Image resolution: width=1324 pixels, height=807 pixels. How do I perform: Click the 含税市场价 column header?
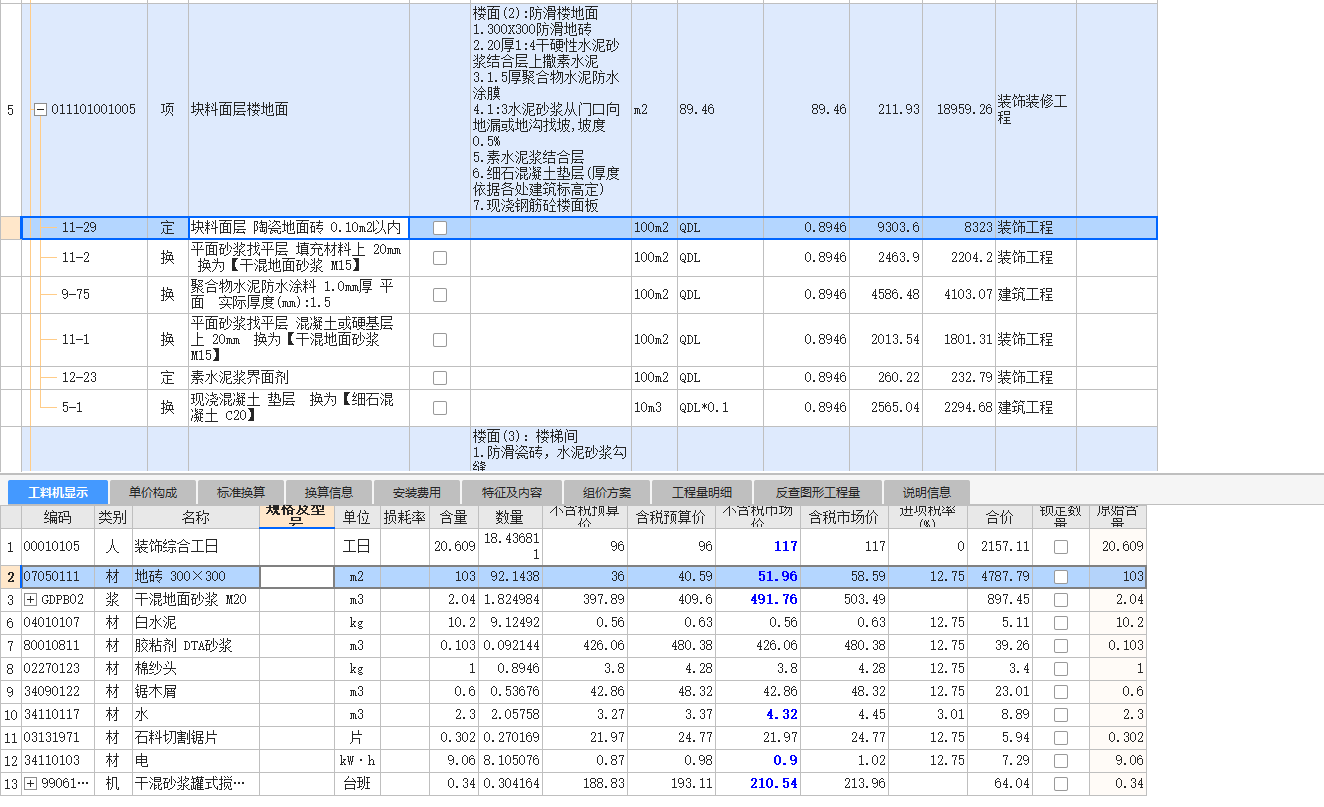pyautogui.click(x=844, y=517)
